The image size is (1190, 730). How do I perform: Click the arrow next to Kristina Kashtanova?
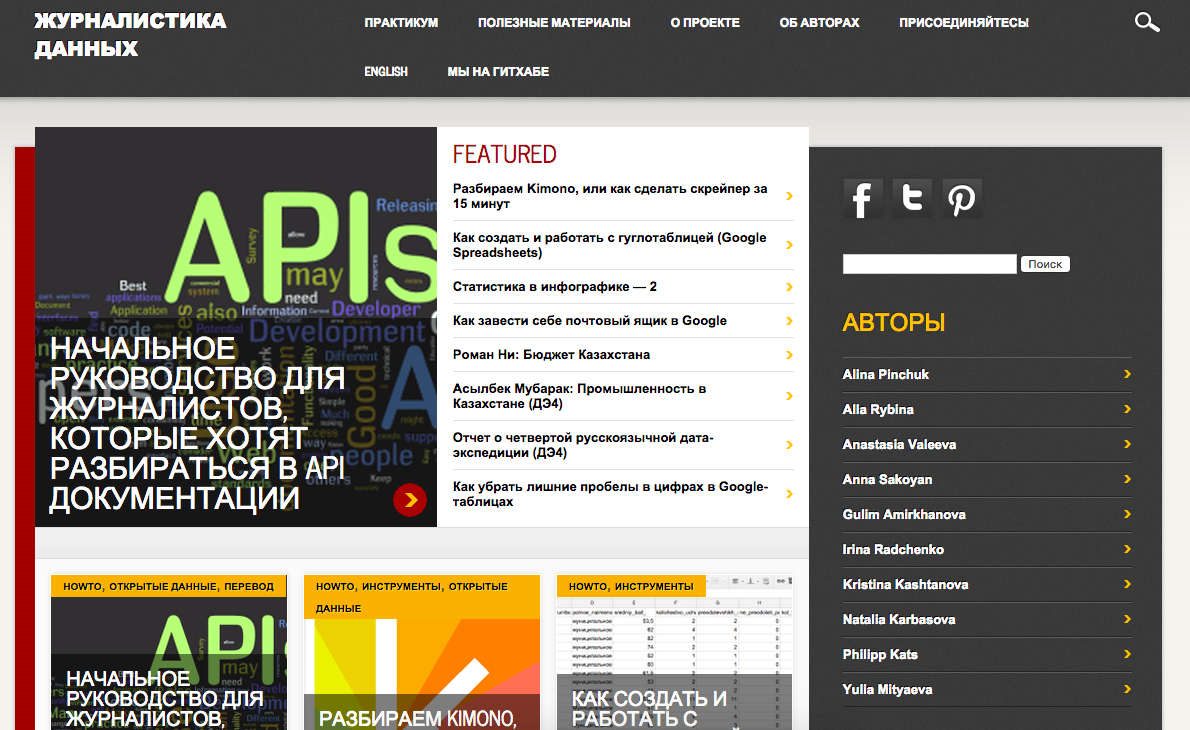pos(1127,584)
